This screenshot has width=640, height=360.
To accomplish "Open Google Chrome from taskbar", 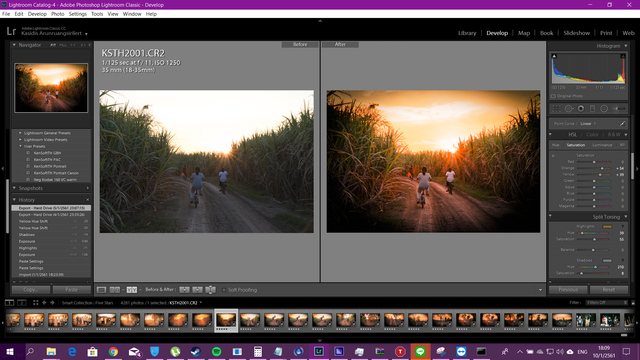I will click(x=113, y=351).
